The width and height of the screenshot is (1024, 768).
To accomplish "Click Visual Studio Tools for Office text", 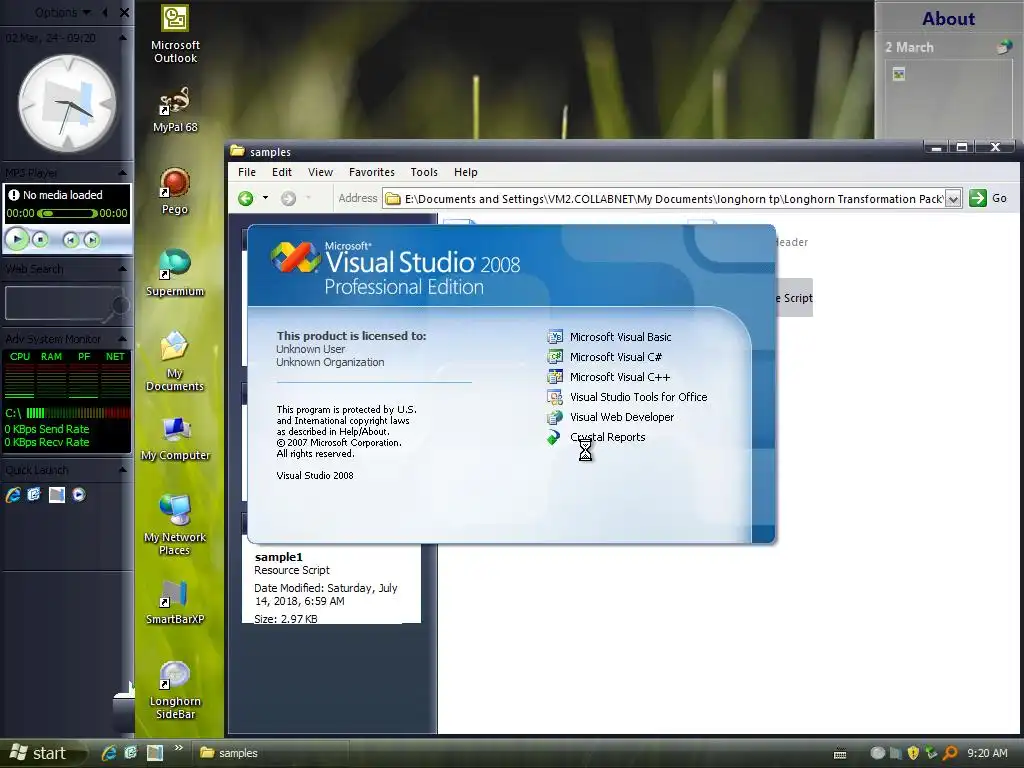I will coord(638,397).
